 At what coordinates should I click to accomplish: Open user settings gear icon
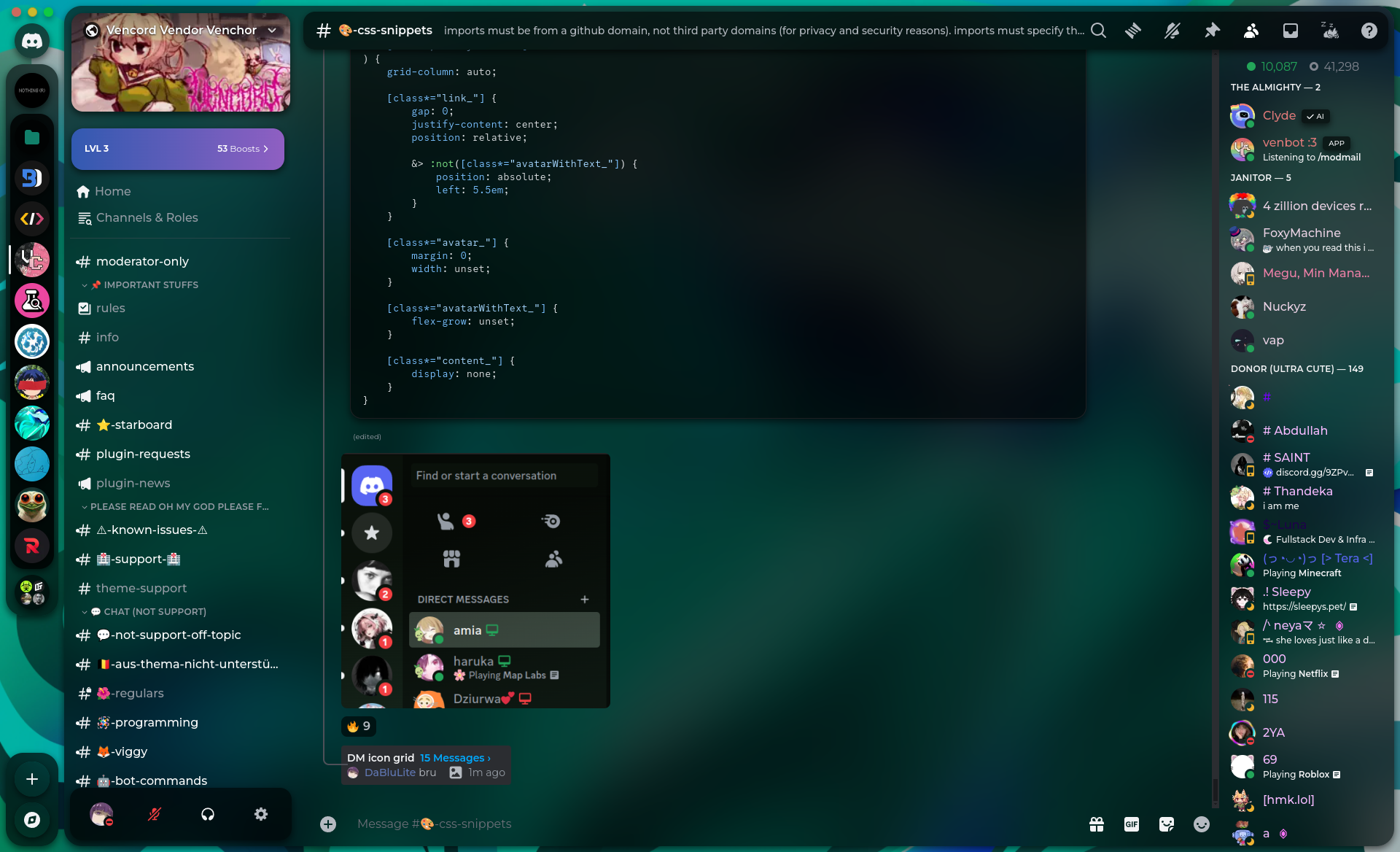coord(261,814)
